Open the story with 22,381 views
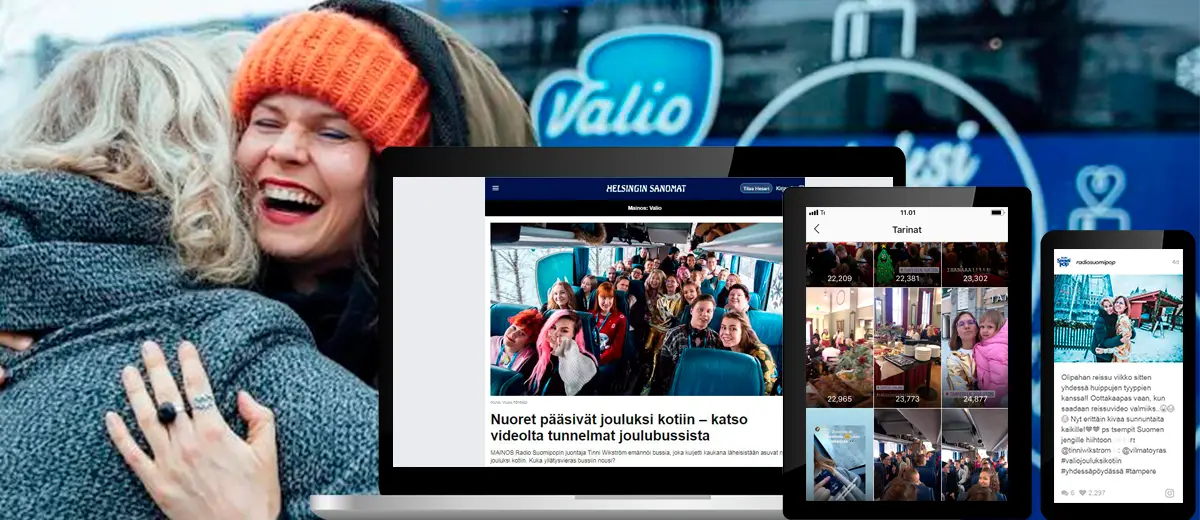The height and width of the screenshot is (520, 1200). pyautogui.click(x=908, y=265)
